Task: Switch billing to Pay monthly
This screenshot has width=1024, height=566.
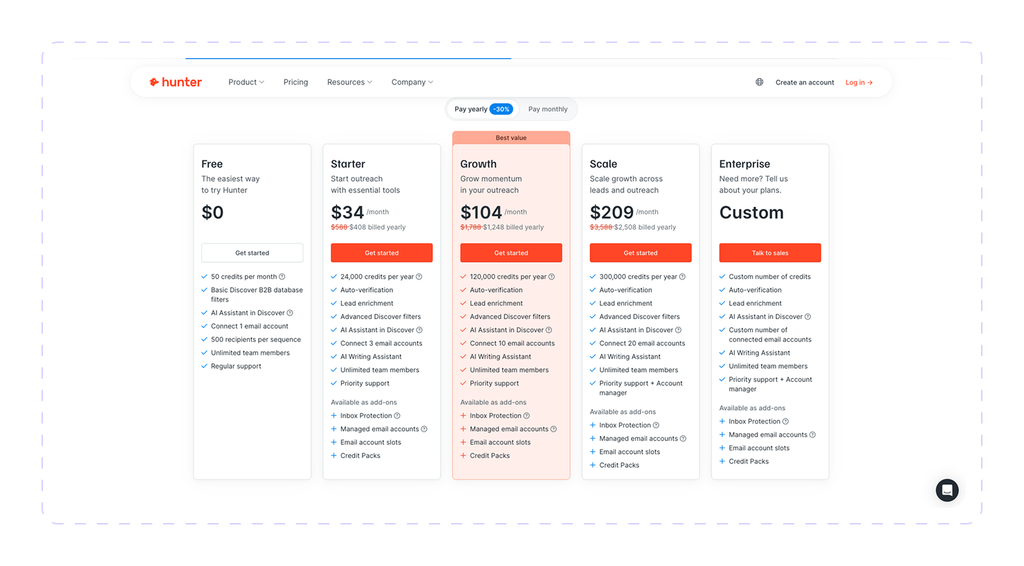Action: click(x=548, y=109)
